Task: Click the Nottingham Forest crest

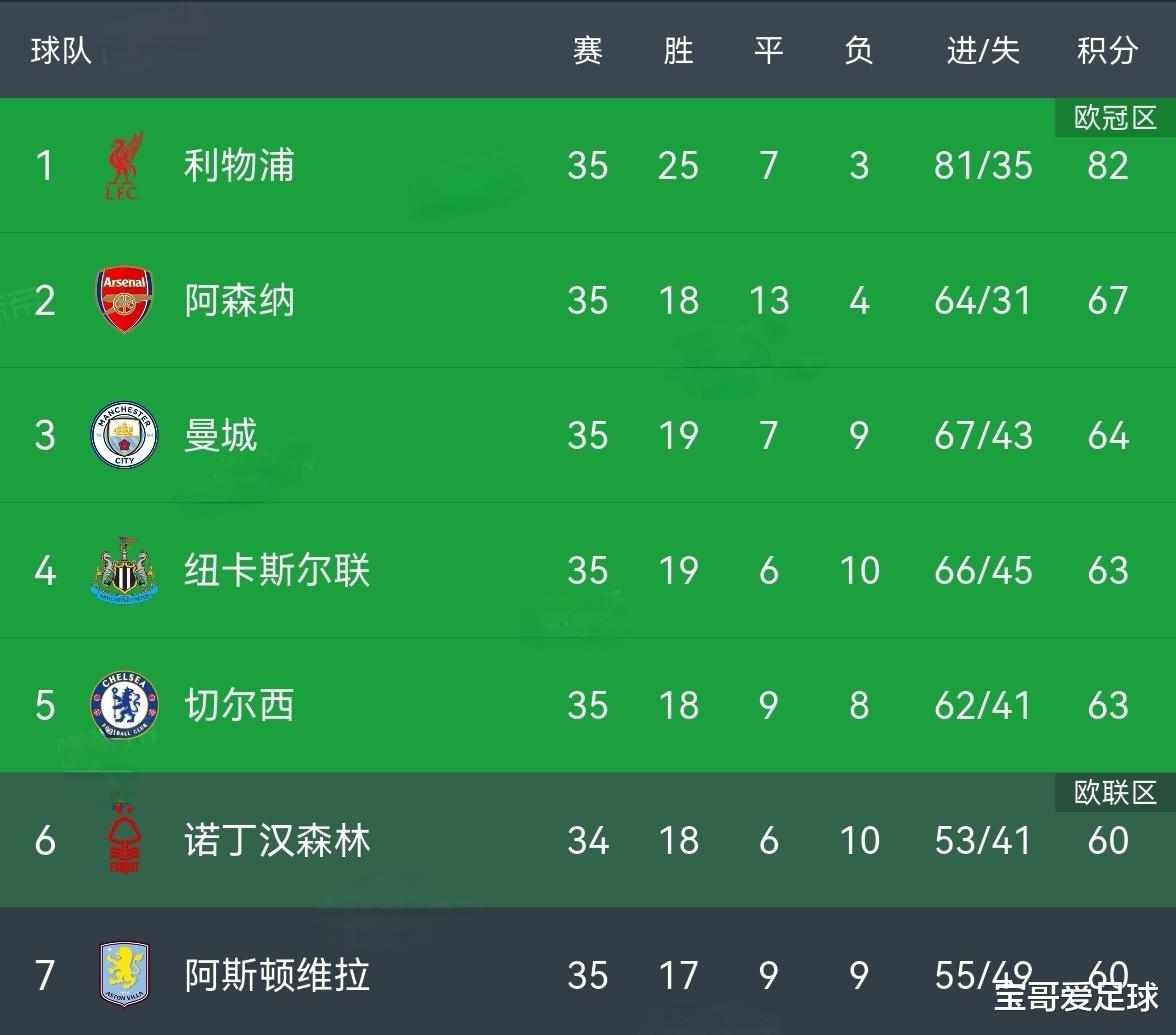Action: coord(124,838)
